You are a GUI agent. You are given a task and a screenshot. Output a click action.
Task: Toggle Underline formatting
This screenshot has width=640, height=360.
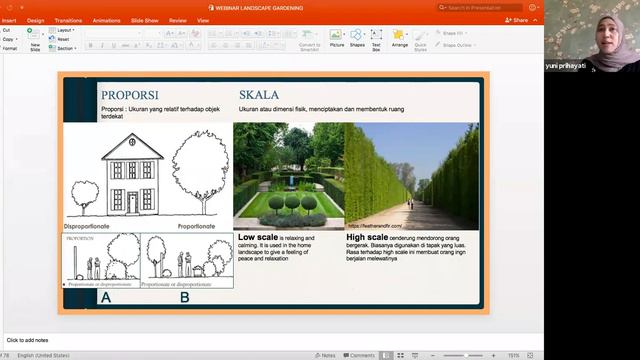tap(114, 46)
